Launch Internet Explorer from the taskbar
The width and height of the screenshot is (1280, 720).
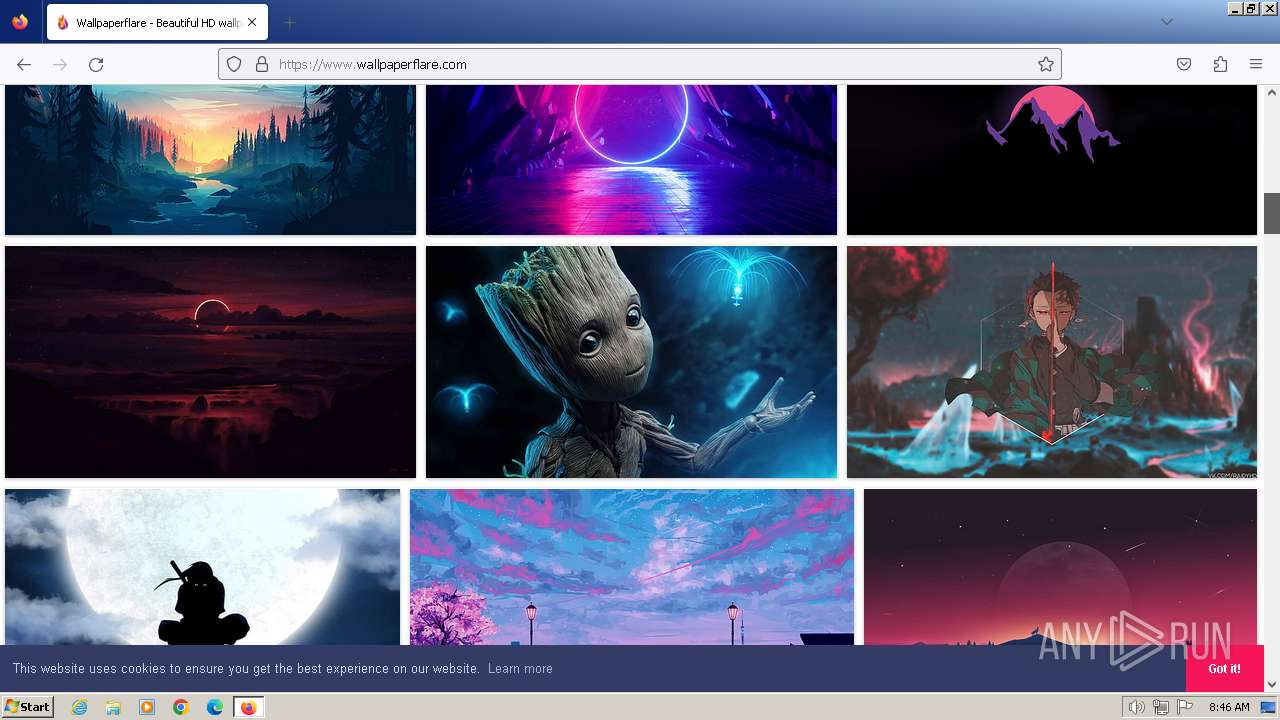(79, 707)
